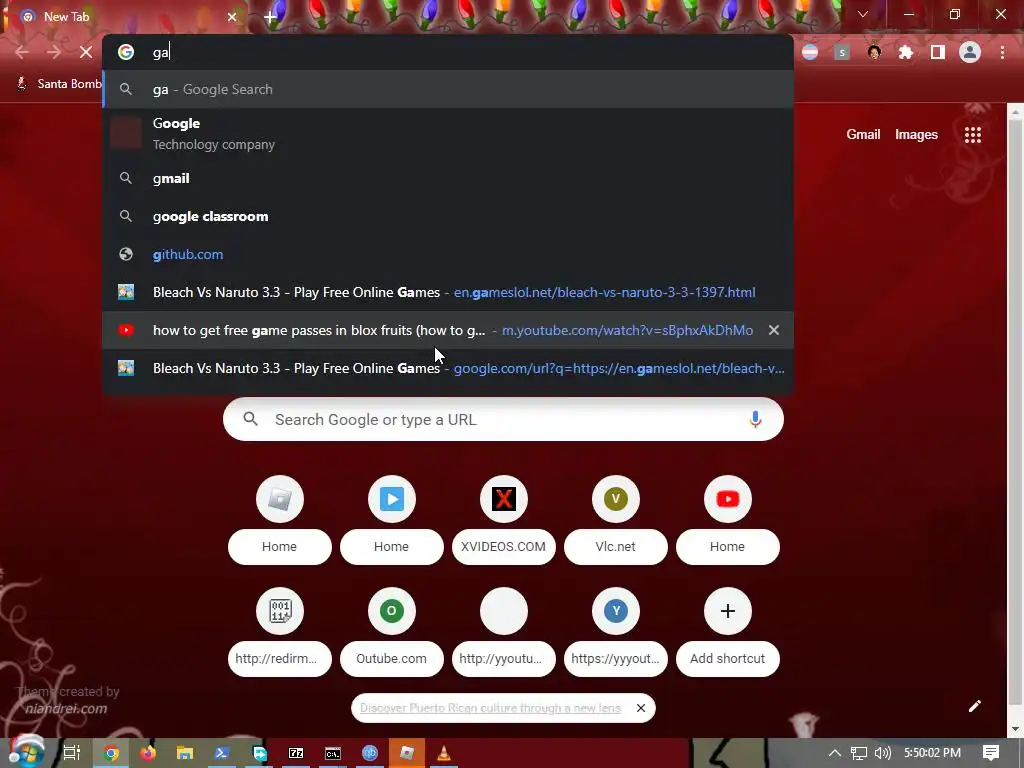Open the github.com suggestion

click(x=448, y=254)
